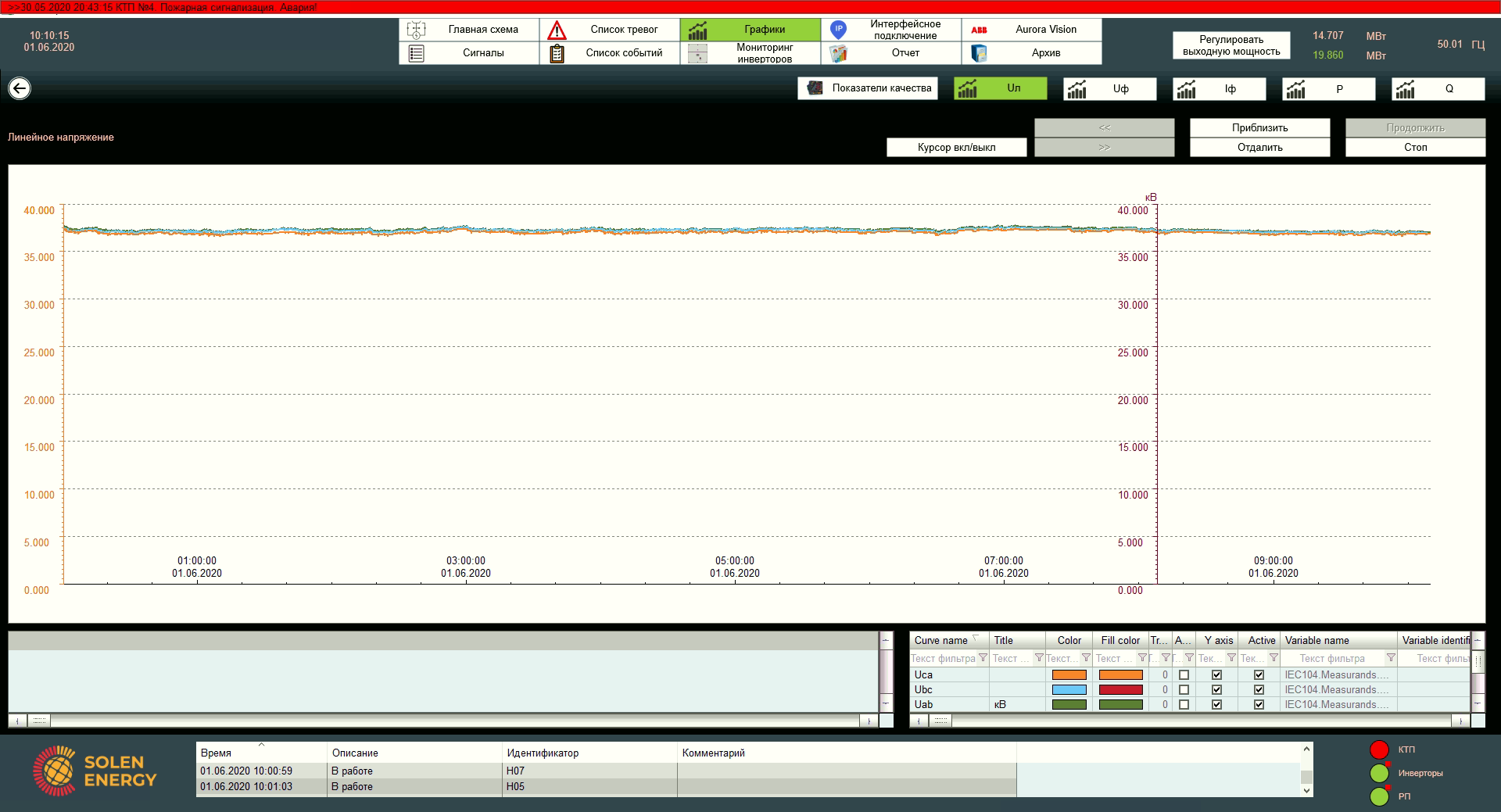Open the Variable name filter dropdown
1501x812 pixels.
pos(1391,658)
